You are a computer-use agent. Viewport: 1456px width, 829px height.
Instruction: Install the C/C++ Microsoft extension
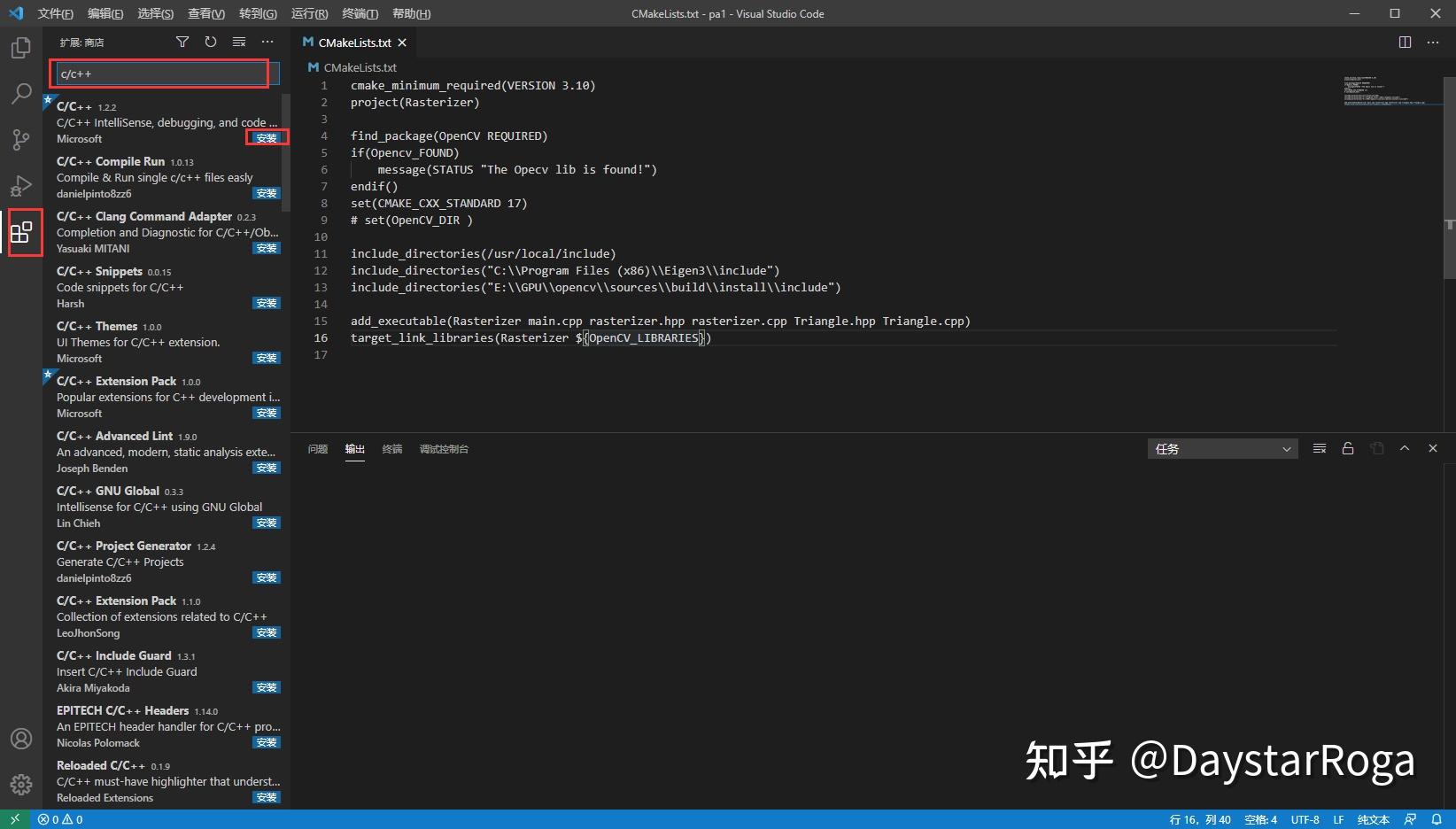(x=266, y=138)
